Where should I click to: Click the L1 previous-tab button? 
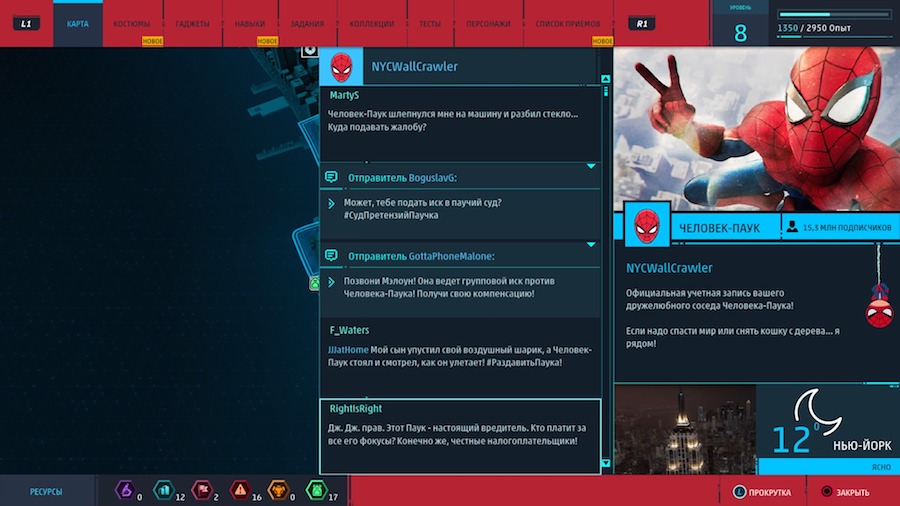coord(26,24)
